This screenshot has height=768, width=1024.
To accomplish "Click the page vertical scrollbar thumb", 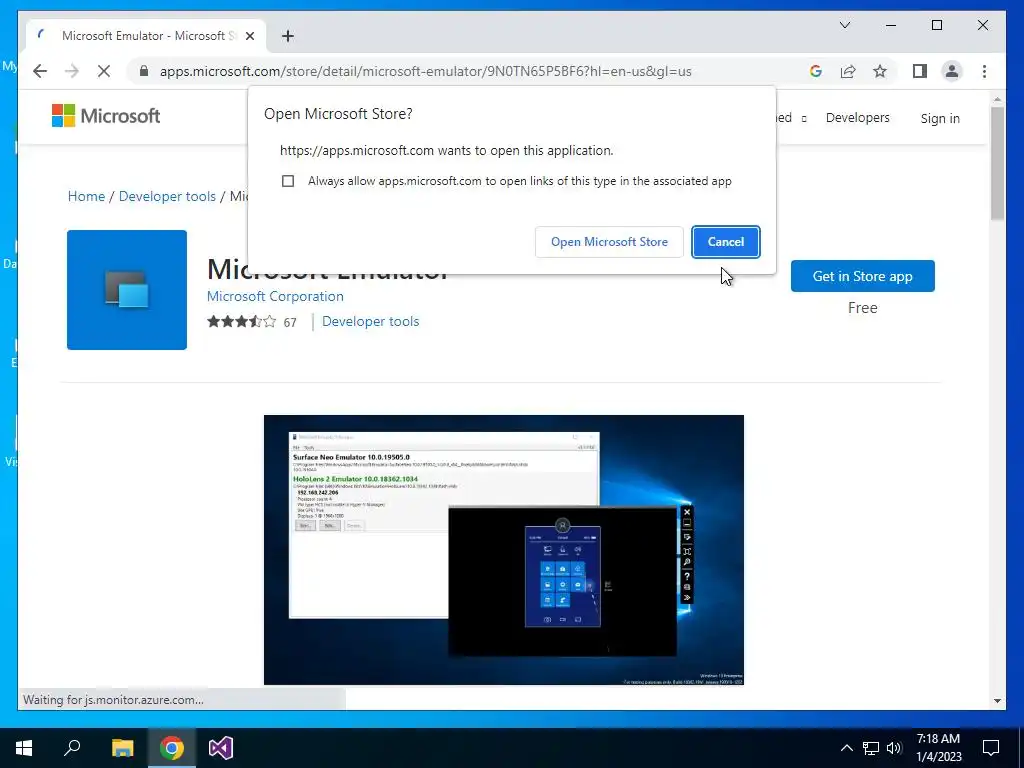I will (x=997, y=163).
